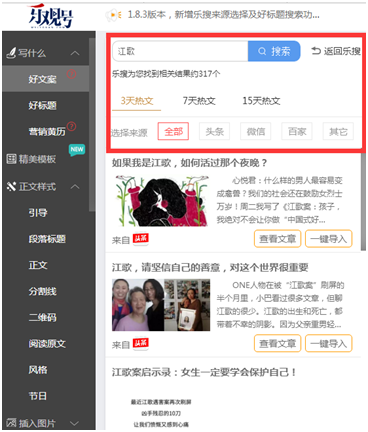
Task: Click the help icon beside 好文案
Action: click(72, 74)
